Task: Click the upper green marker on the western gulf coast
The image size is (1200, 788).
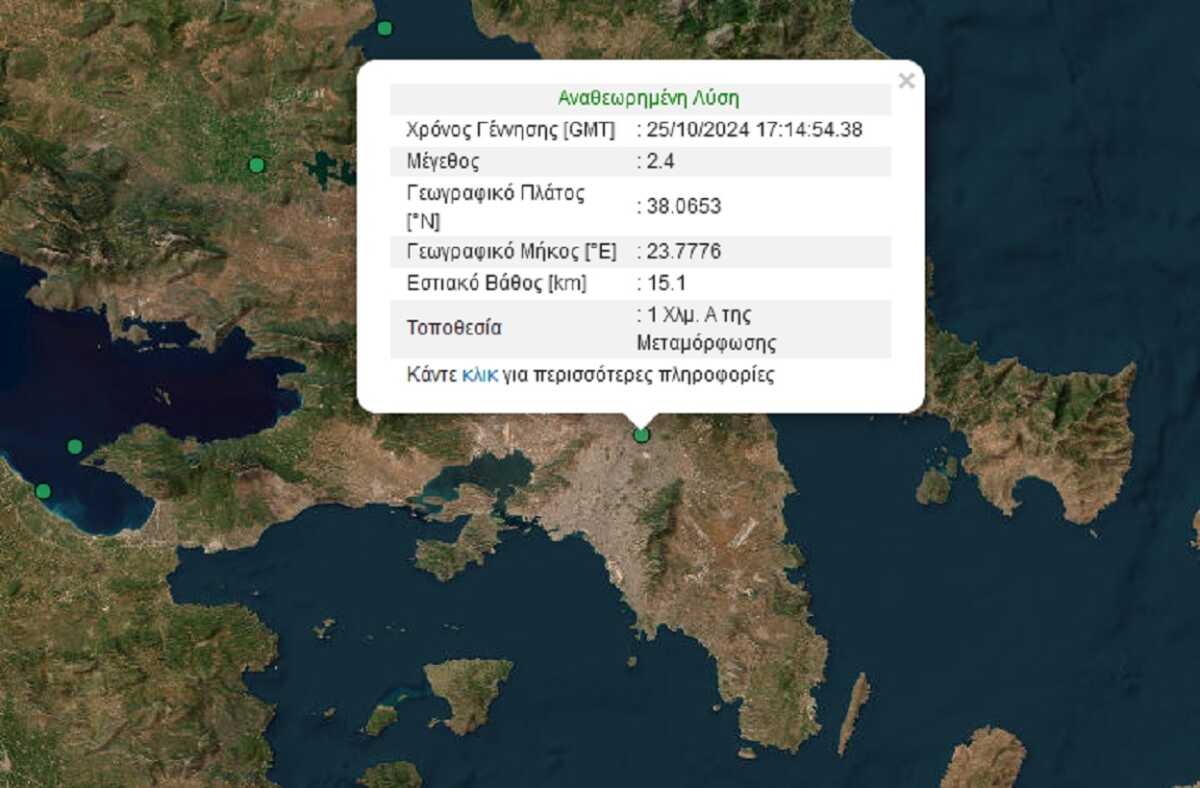Action: pyautogui.click(x=75, y=446)
